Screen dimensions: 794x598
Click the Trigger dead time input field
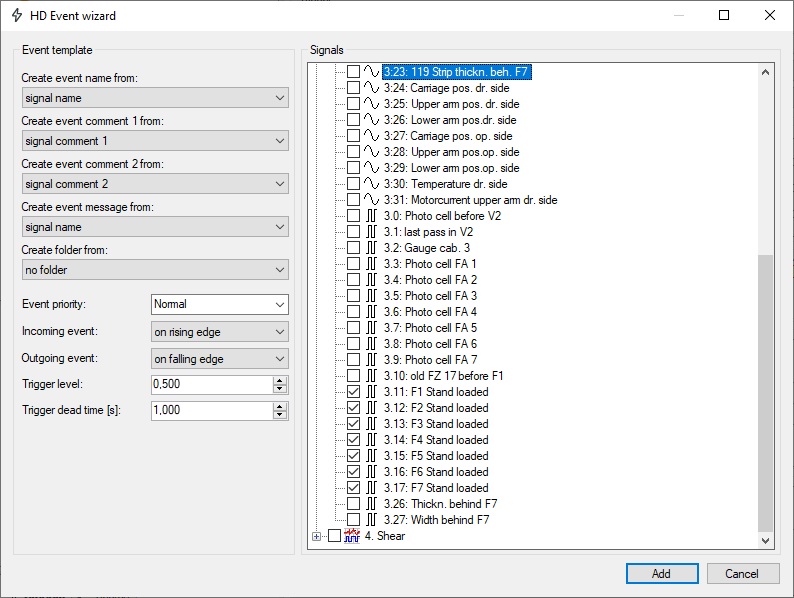[x=210, y=411]
